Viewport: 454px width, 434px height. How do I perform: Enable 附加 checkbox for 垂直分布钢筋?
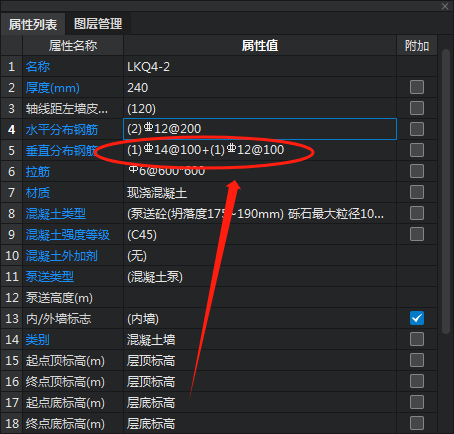coord(417,150)
